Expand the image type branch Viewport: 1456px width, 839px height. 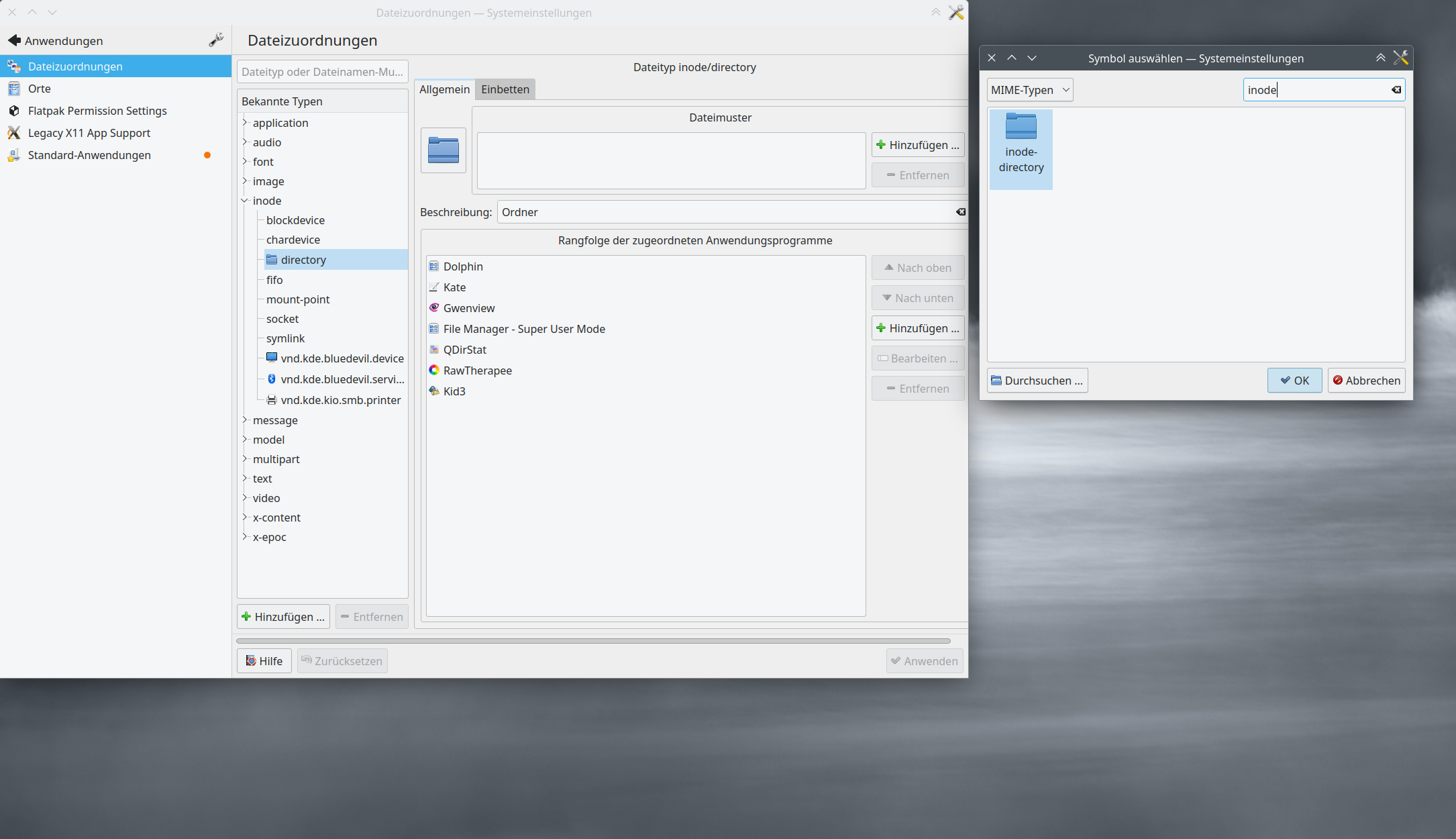click(245, 181)
